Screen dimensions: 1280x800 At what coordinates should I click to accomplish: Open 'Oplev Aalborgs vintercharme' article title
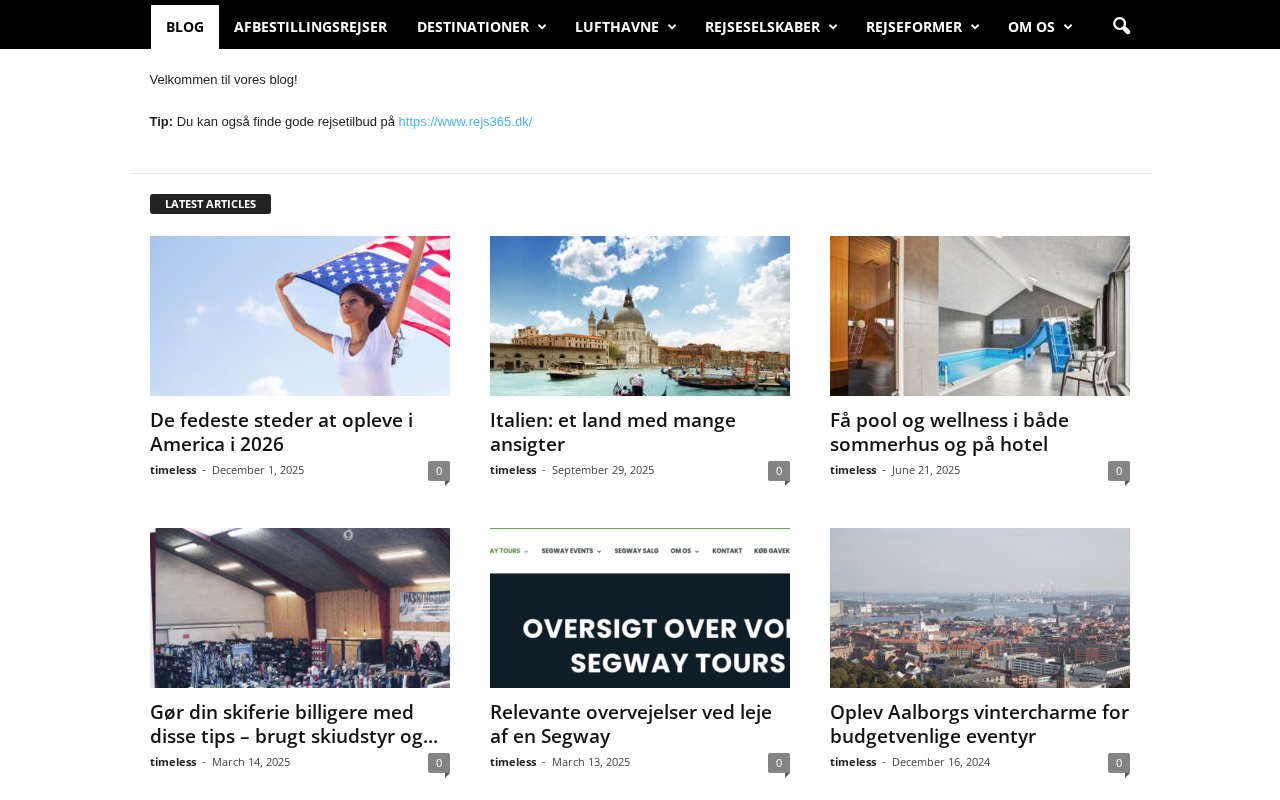(979, 724)
